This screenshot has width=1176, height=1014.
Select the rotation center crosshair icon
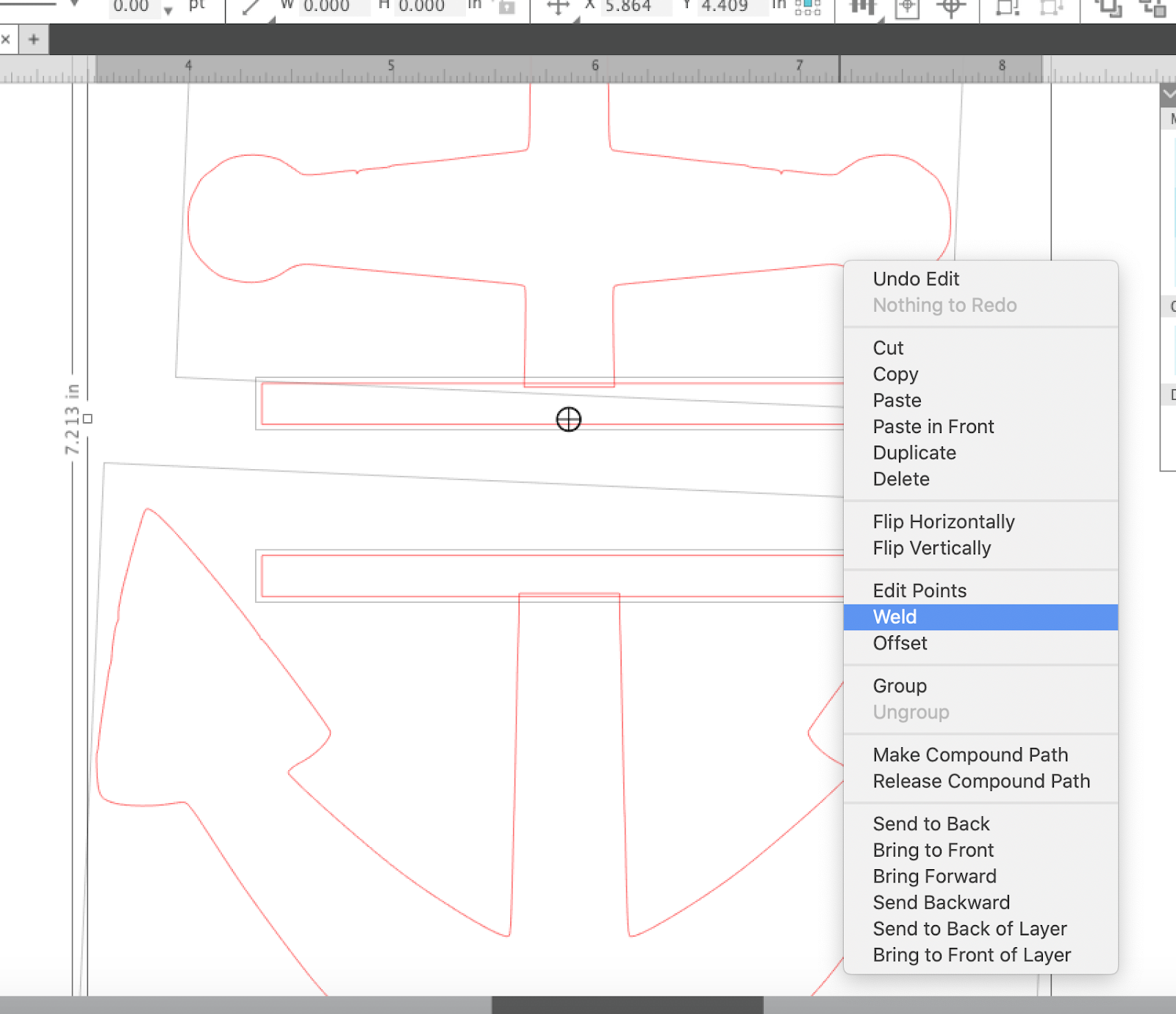point(950,7)
